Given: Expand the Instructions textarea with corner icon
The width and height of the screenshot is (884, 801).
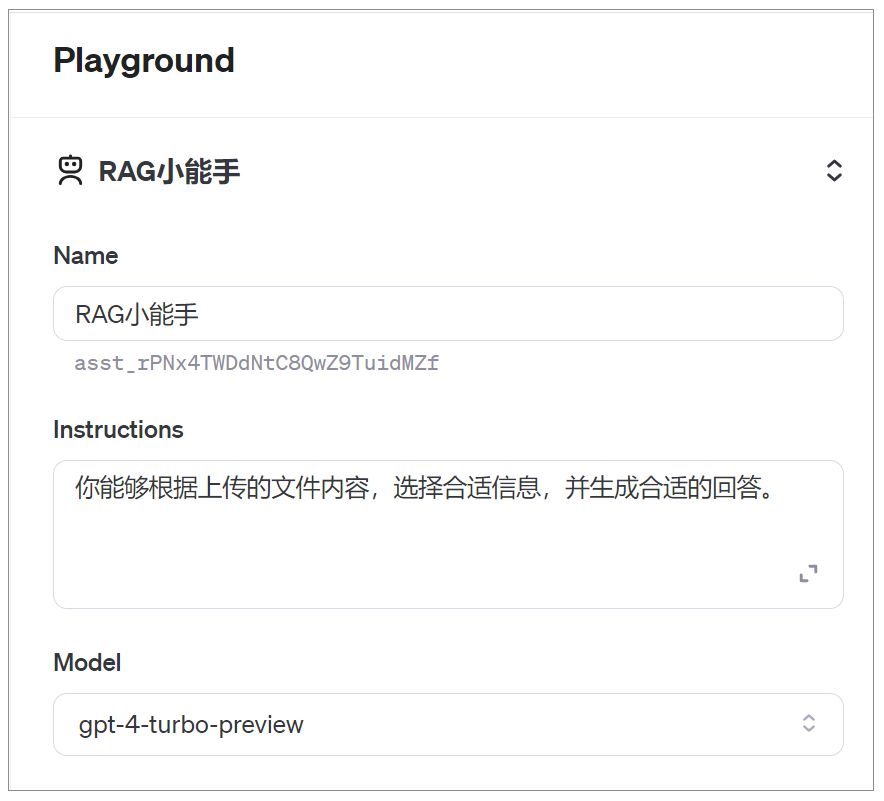Looking at the screenshot, I should (x=808, y=573).
